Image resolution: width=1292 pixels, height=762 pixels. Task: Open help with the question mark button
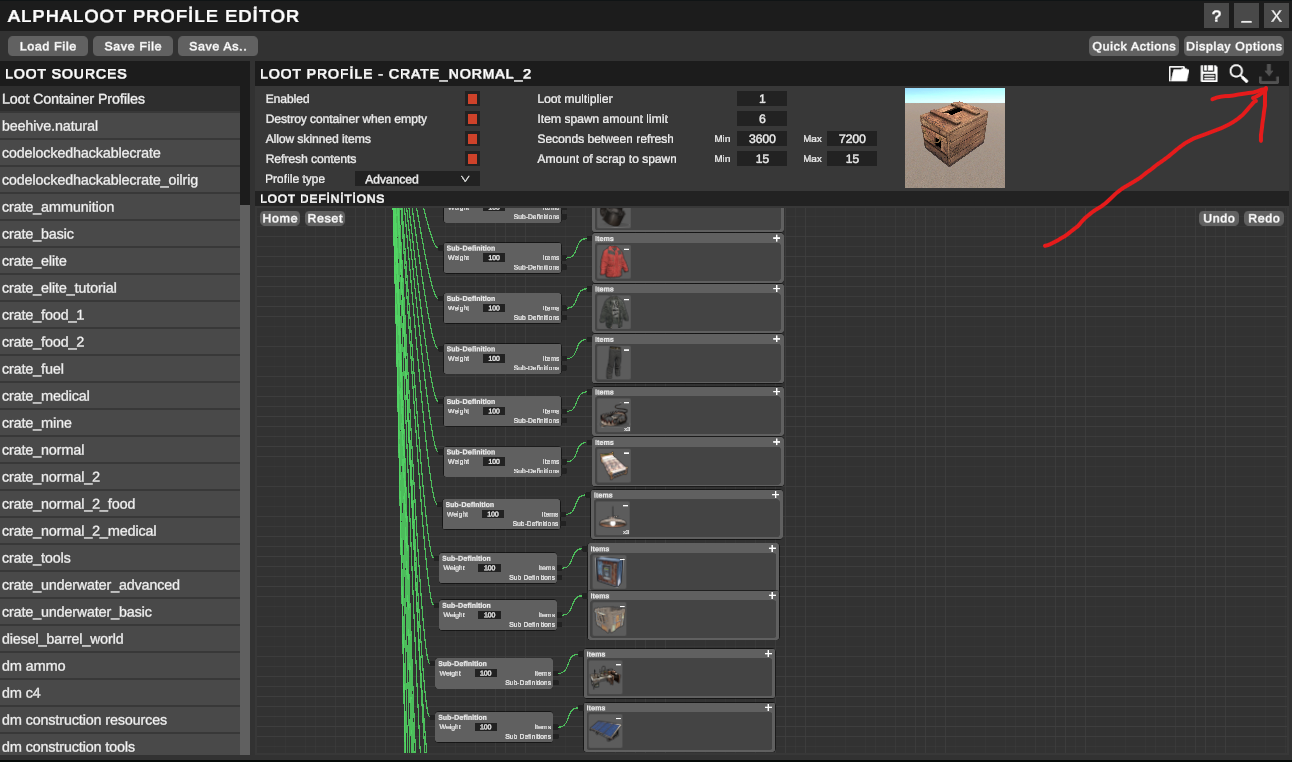click(1216, 15)
